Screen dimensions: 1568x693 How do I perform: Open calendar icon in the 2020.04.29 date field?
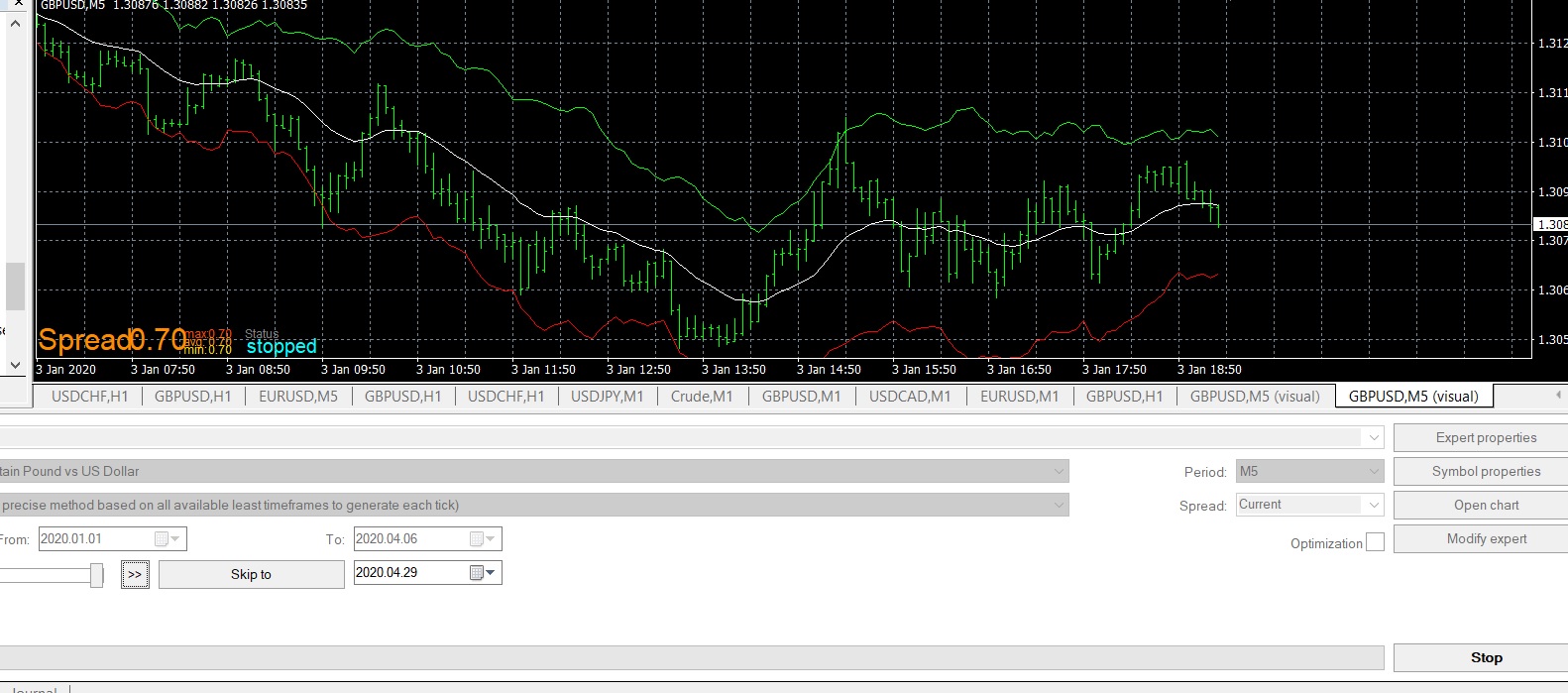[476, 573]
